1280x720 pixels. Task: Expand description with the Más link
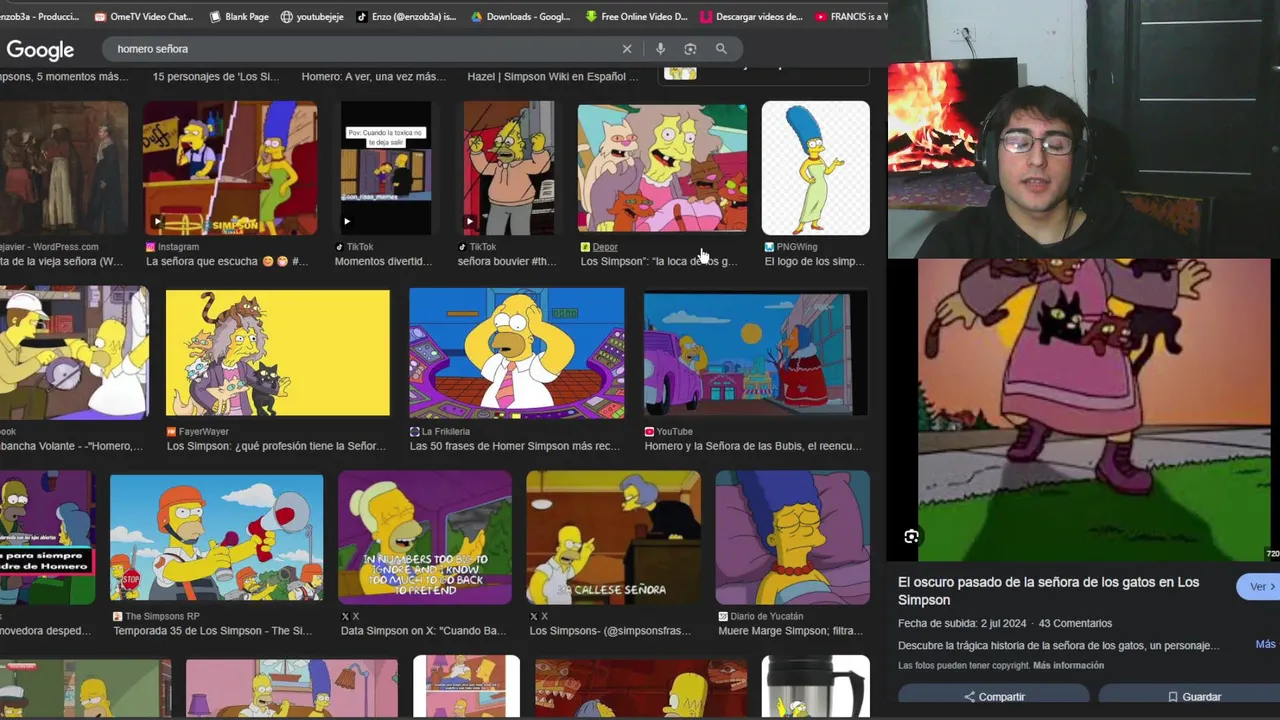pos(1265,645)
